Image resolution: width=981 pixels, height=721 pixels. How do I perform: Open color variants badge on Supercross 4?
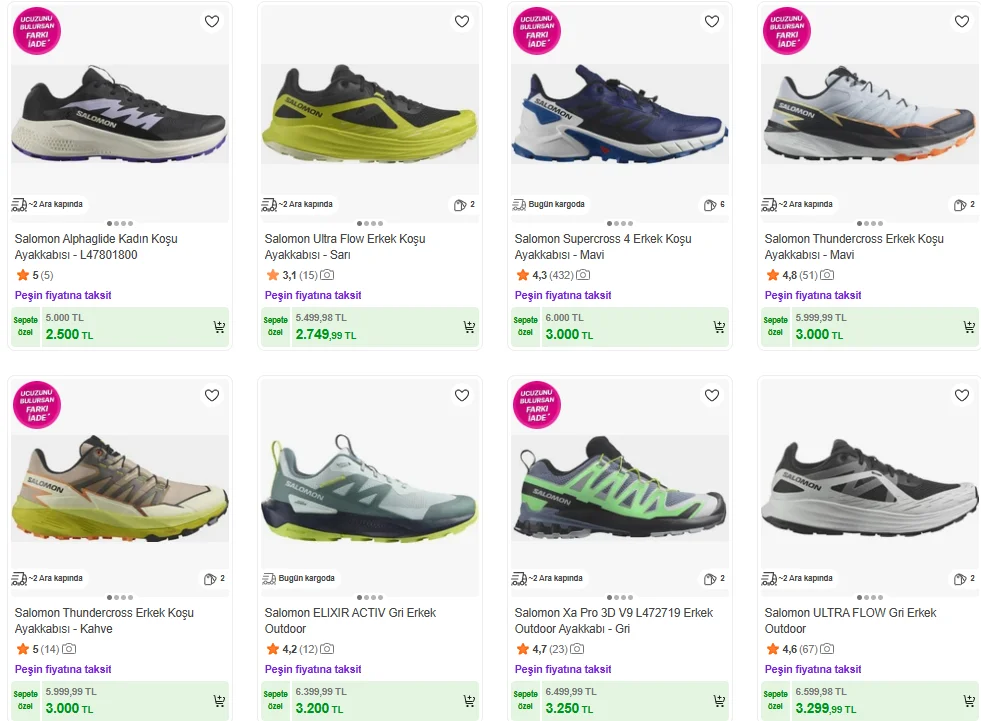point(714,205)
